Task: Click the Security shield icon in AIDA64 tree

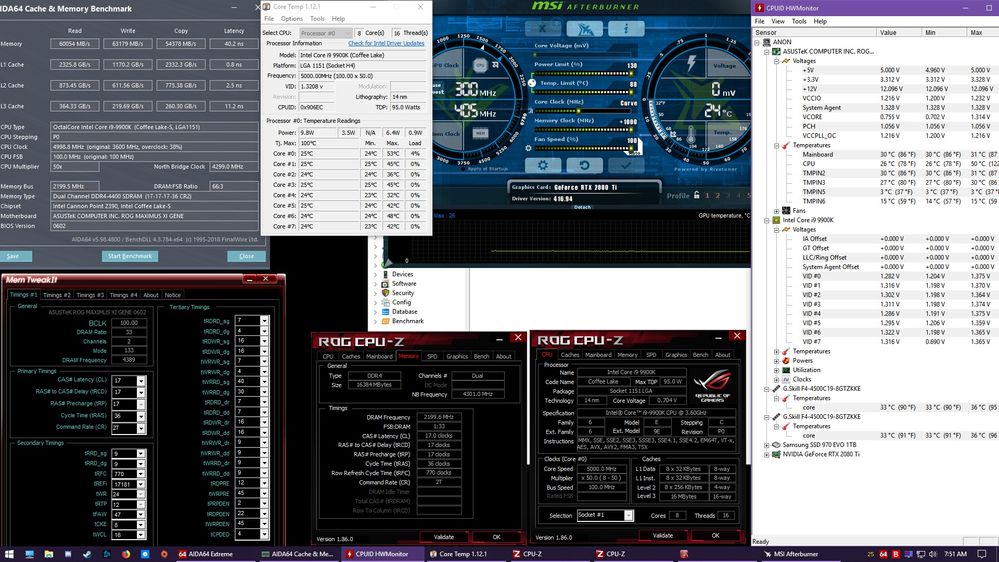Action: [x=385, y=293]
